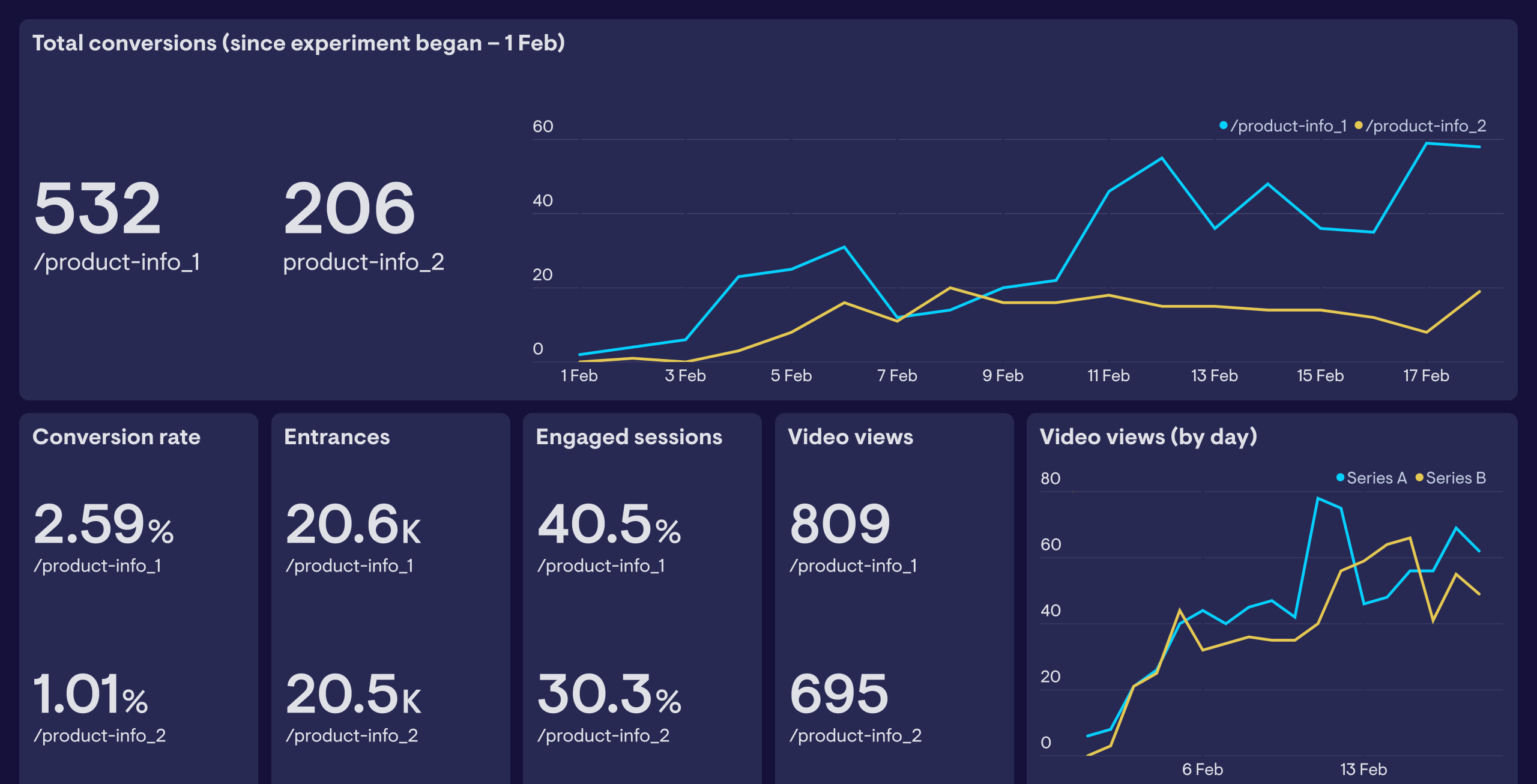Viewport: 1537px width, 784px height.
Task: Click the Engaged sessions card title
Action: (x=629, y=437)
